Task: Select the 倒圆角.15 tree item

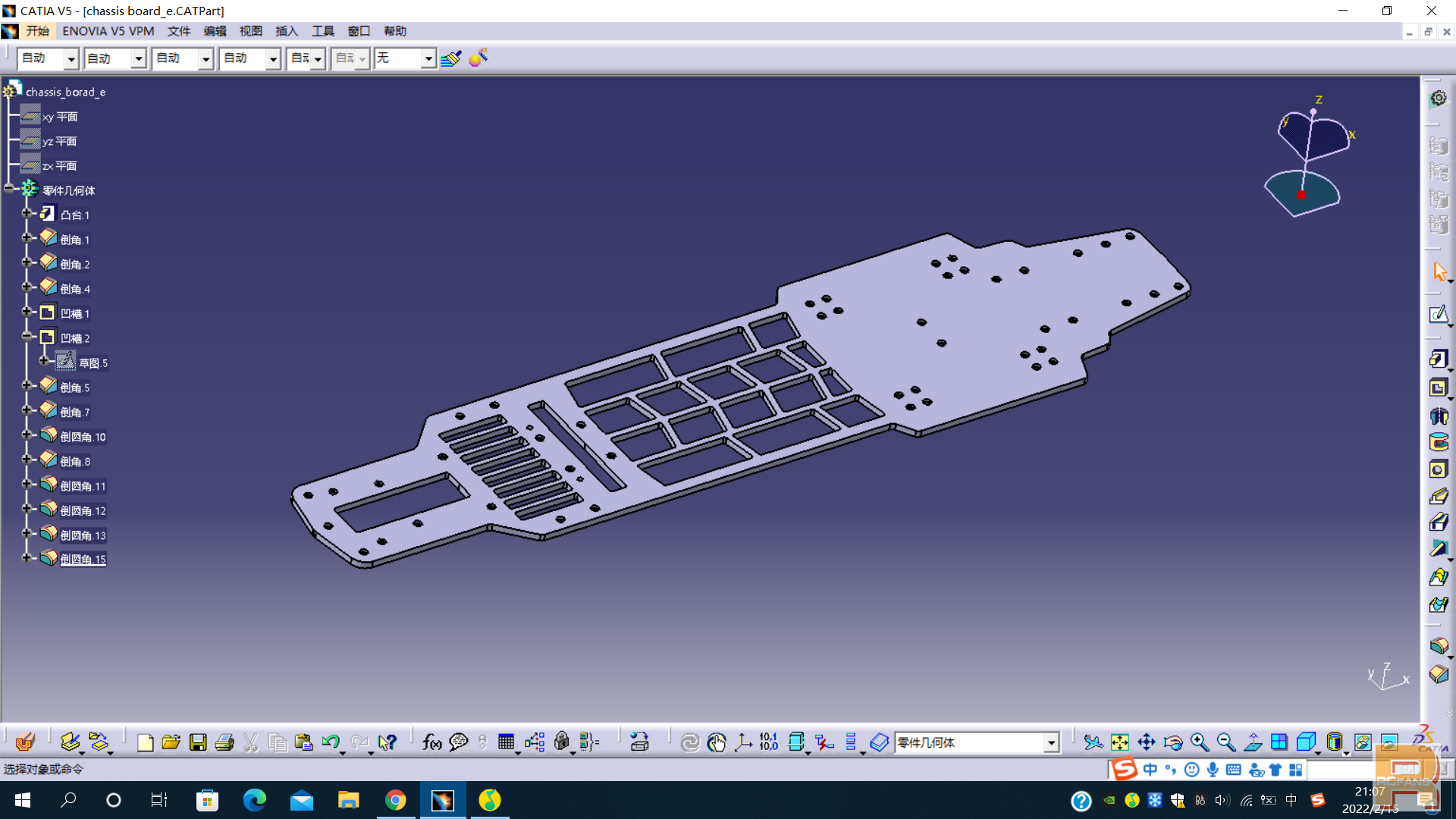Action: [x=83, y=560]
